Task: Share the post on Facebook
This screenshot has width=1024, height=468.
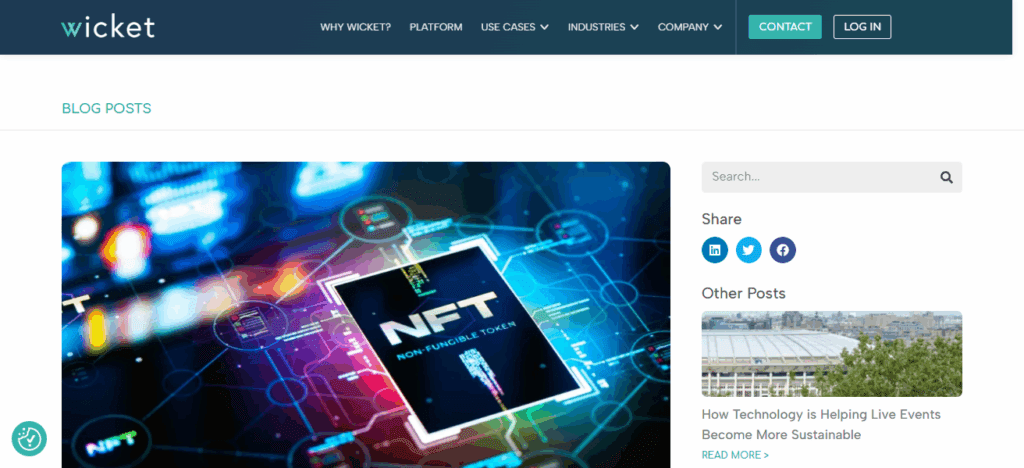Action: [782, 250]
